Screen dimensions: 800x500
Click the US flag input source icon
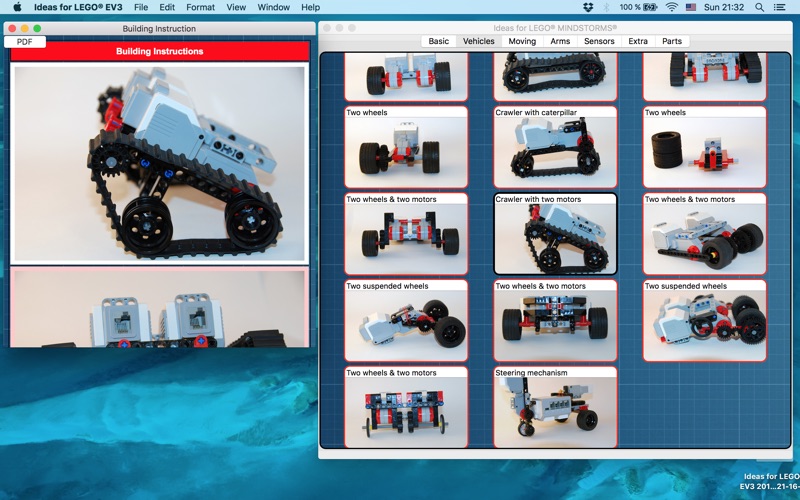[x=691, y=7]
